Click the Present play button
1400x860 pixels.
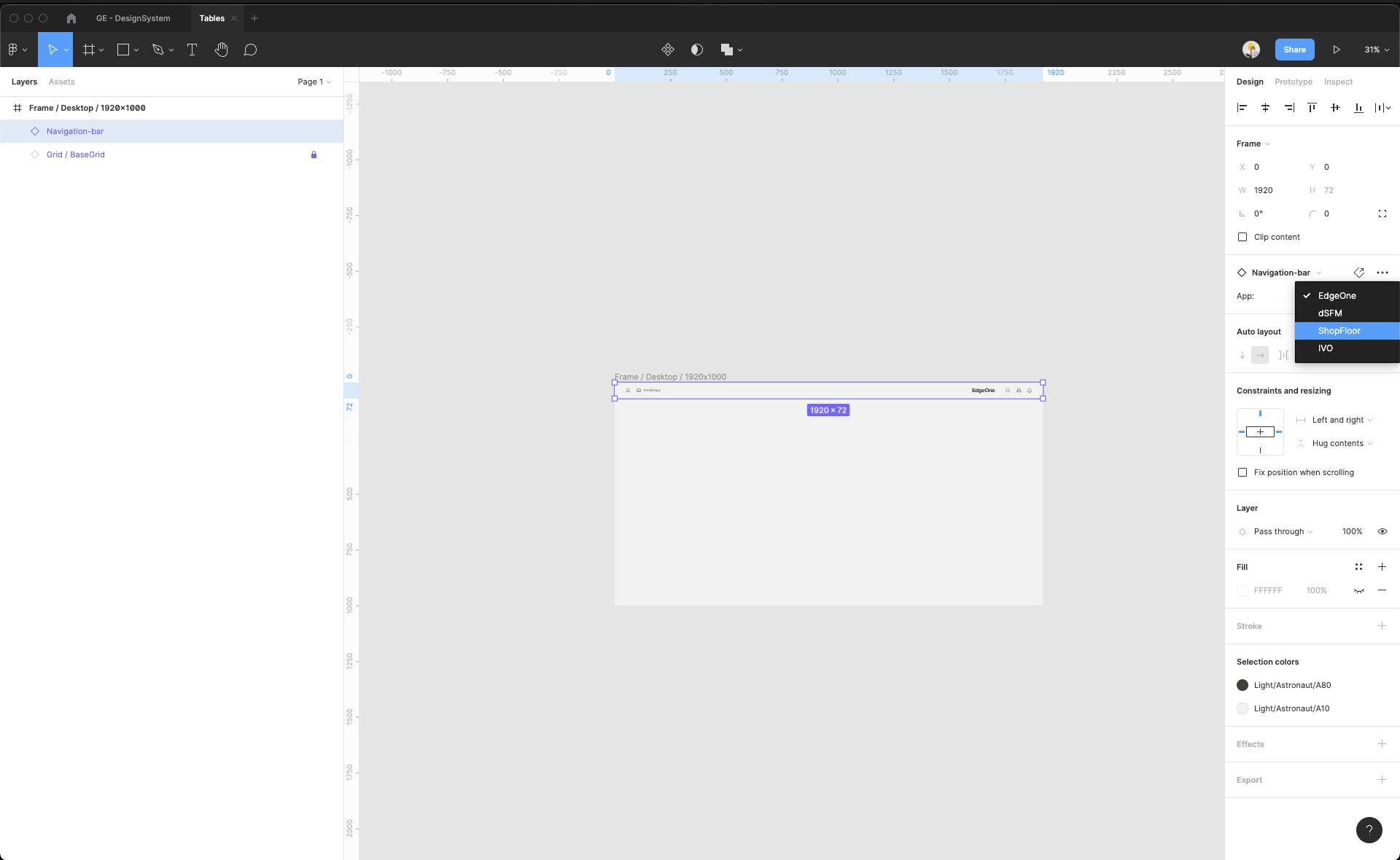1337,50
